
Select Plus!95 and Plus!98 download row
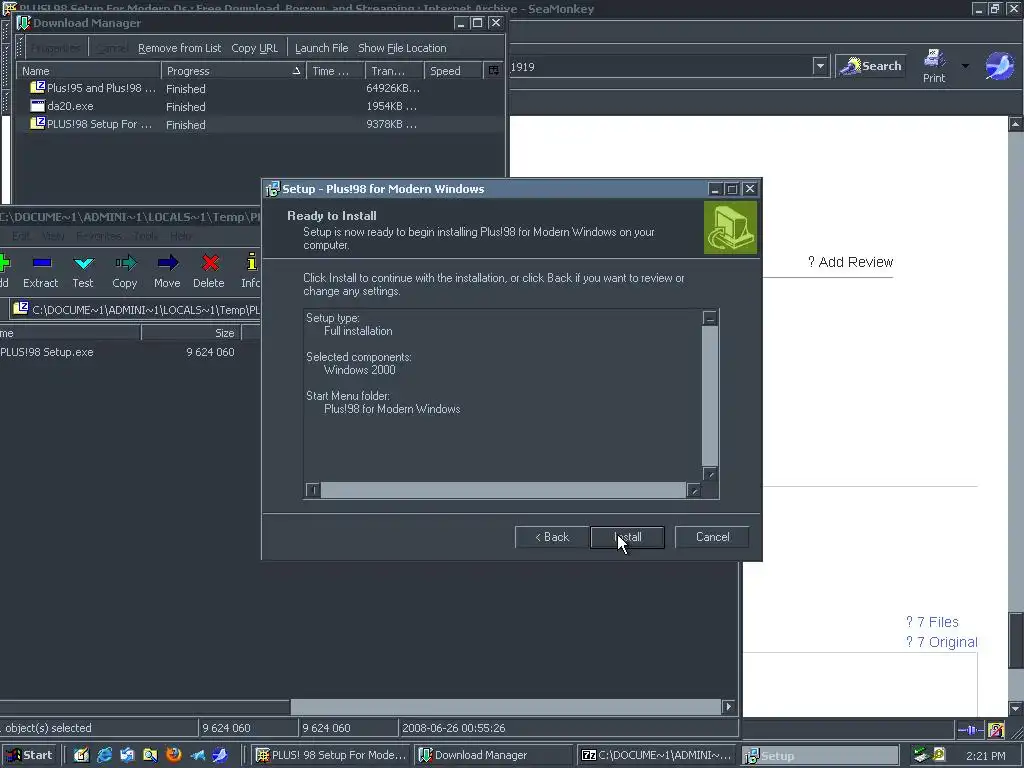pyautogui.click(x=259, y=88)
